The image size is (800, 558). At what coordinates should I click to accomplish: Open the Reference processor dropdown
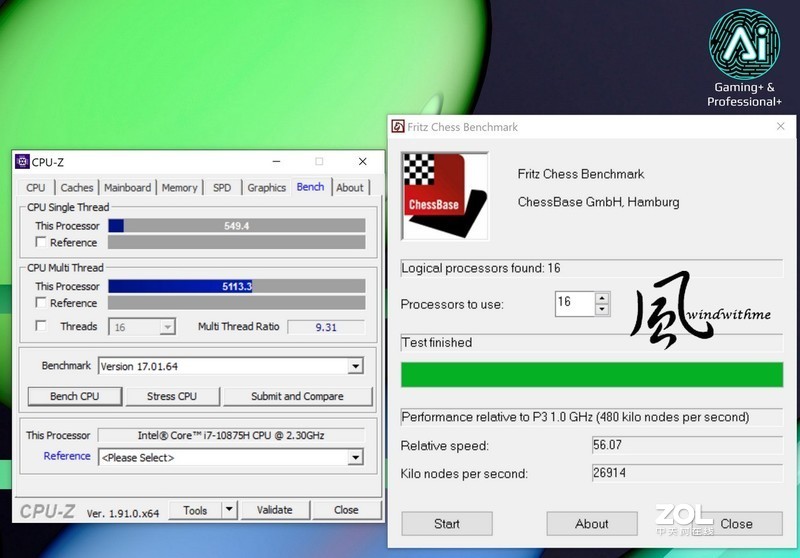(x=356, y=457)
